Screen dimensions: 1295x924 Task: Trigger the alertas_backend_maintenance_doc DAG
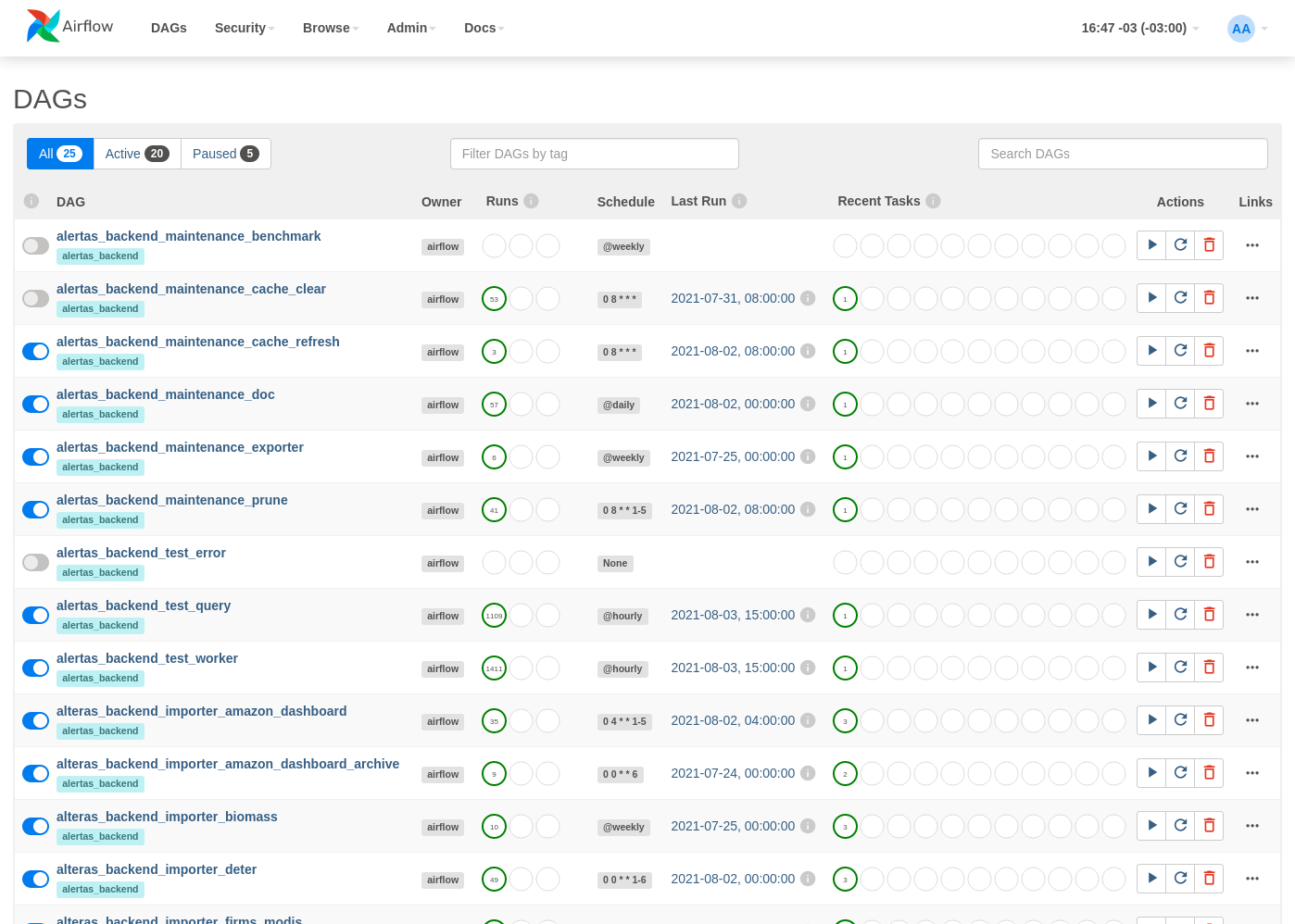[x=1151, y=404]
